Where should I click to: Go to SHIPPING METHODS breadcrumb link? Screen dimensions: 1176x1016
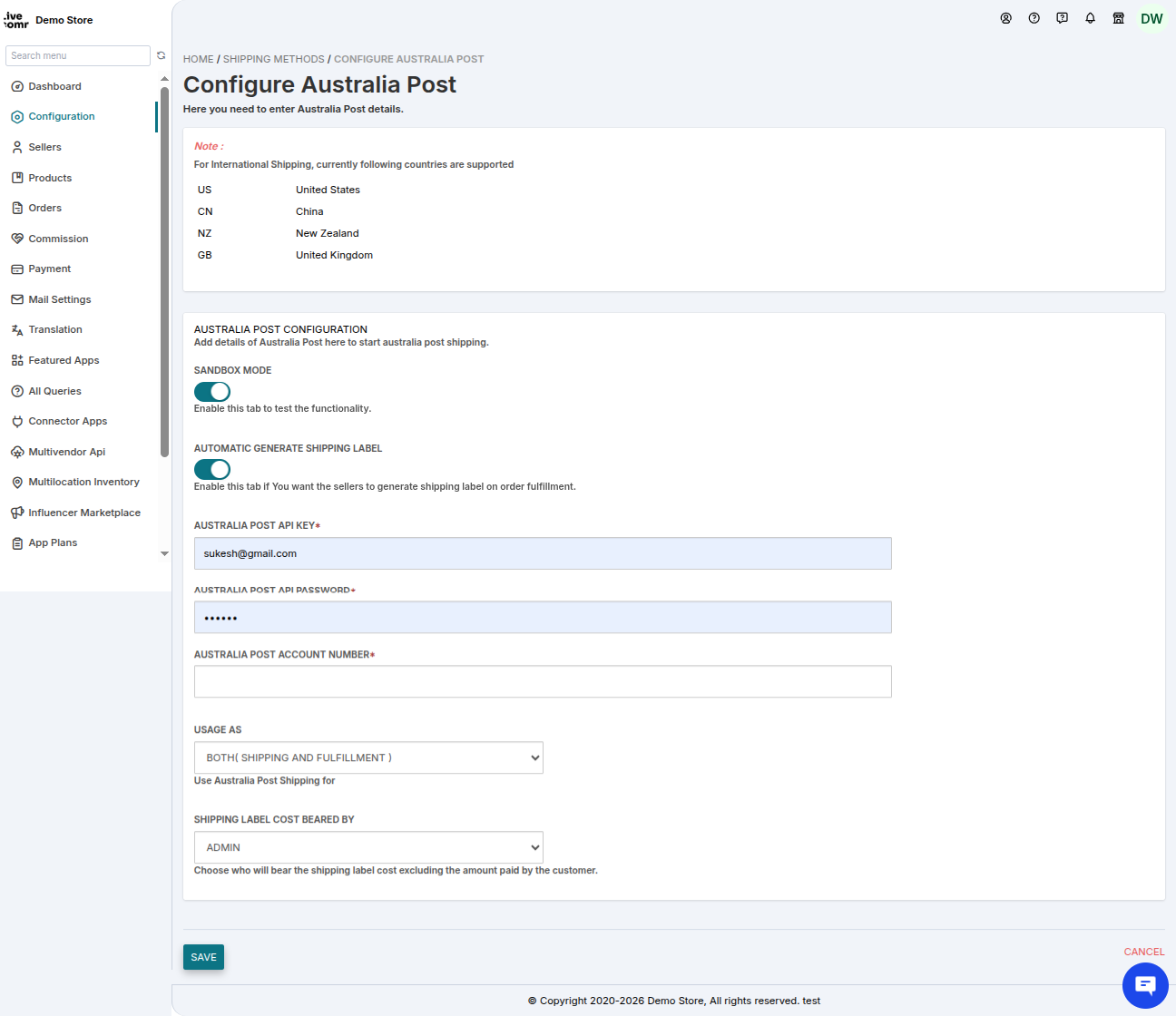pyautogui.click(x=274, y=59)
